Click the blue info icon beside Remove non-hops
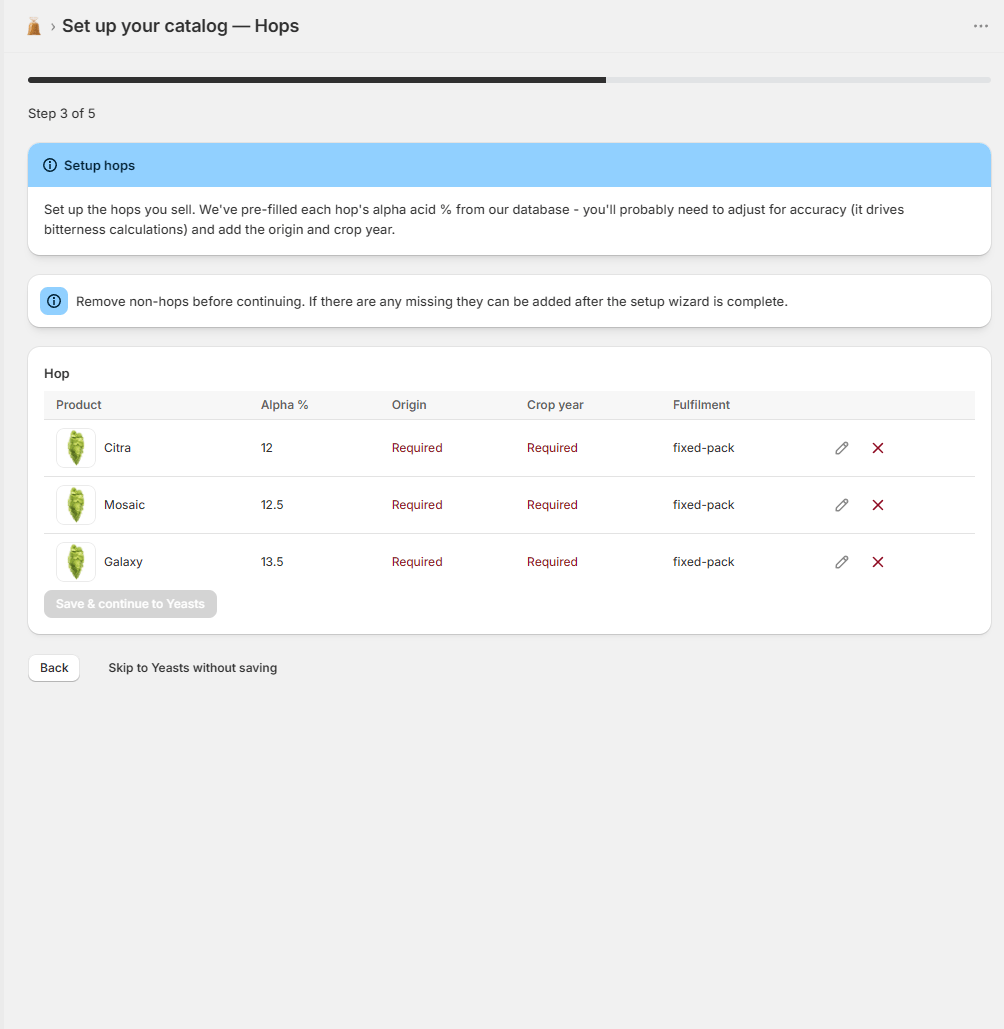The image size is (1004, 1029). coord(54,301)
